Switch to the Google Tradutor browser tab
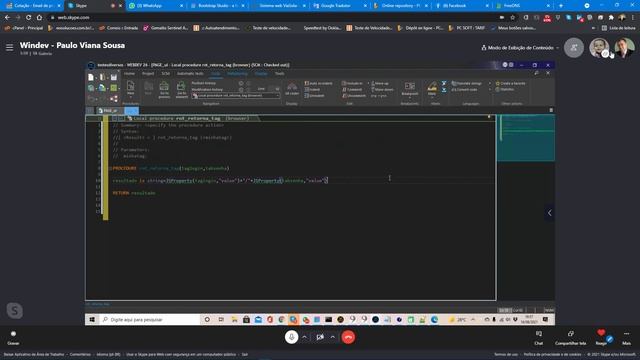The image size is (640, 360). pos(340,6)
